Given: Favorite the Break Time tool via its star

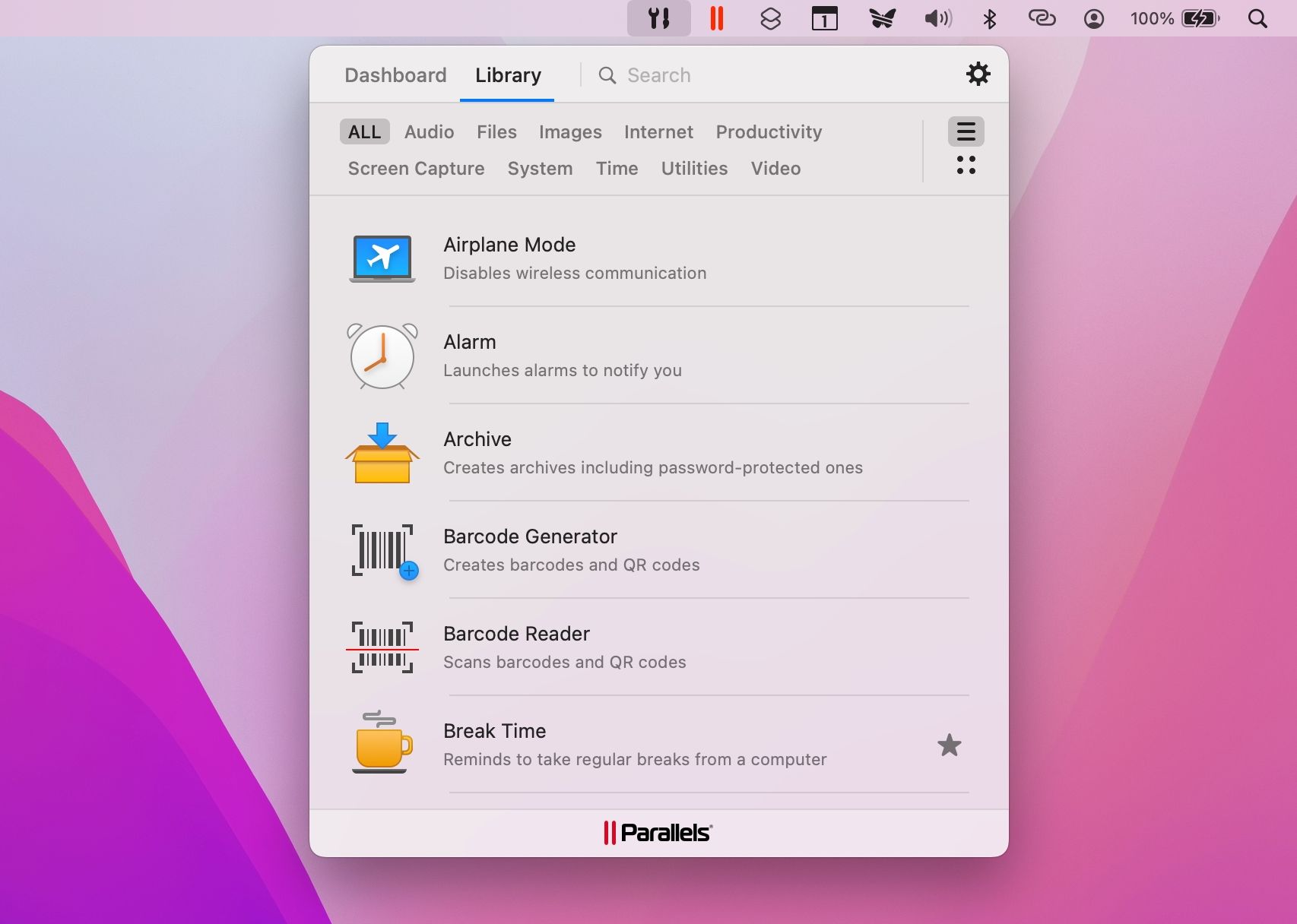Looking at the screenshot, I should click(950, 745).
